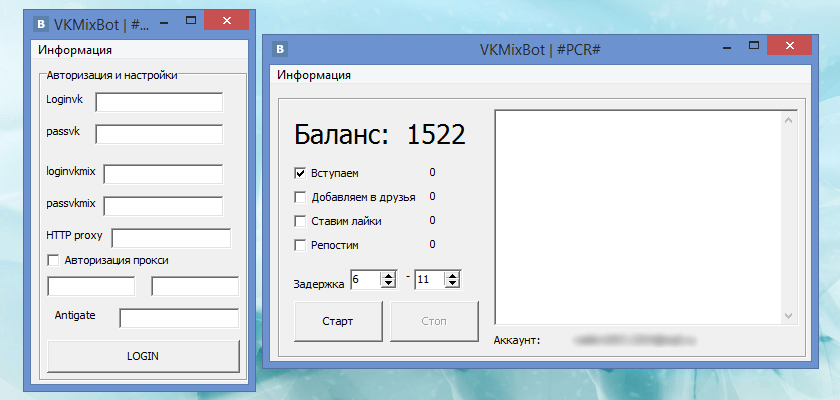Image resolution: width=840 pixels, height=400 pixels.
Task: Enable the Ставим лайки checkbox
Action: coord(300,221)
